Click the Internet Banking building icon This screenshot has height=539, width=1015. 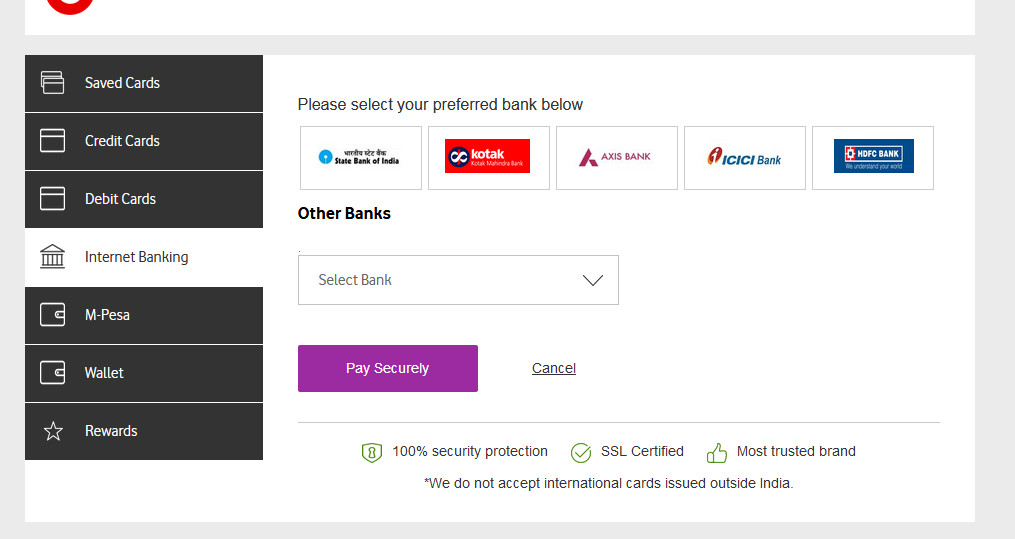[52, 256]
